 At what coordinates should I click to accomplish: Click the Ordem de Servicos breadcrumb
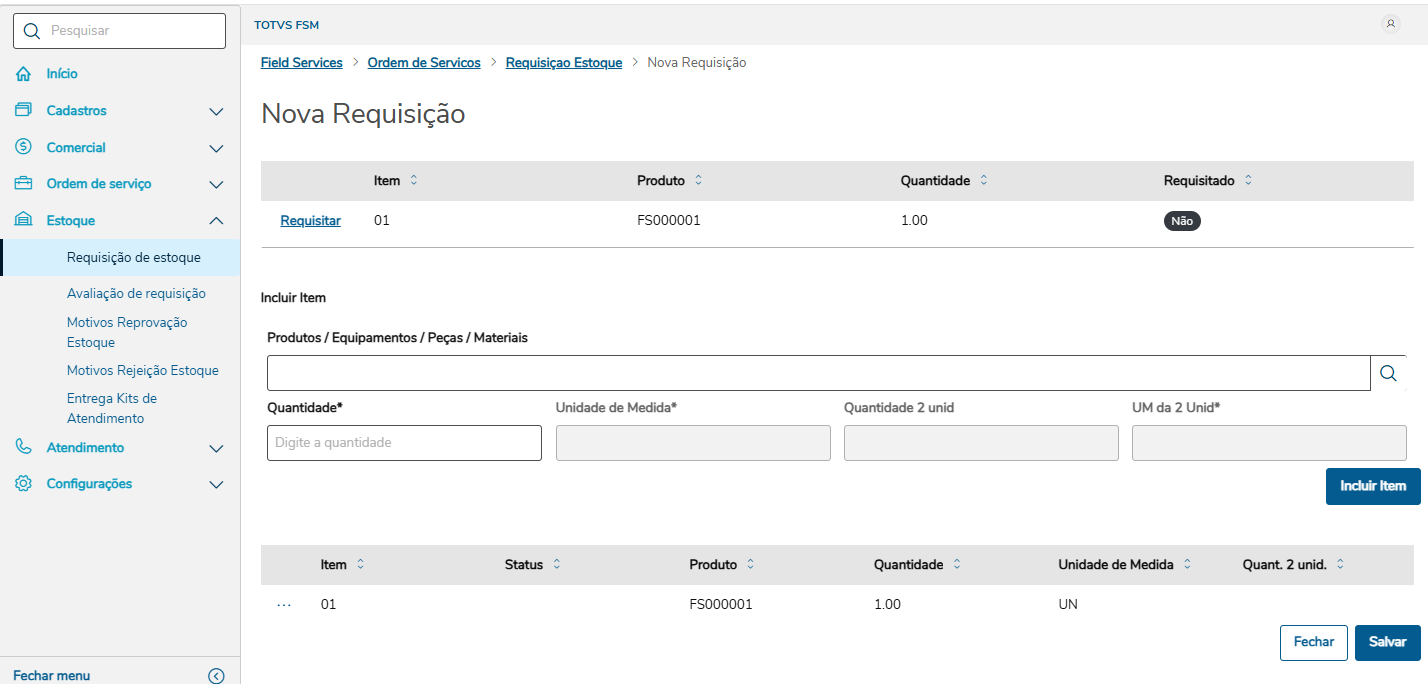tap(424, 63)
